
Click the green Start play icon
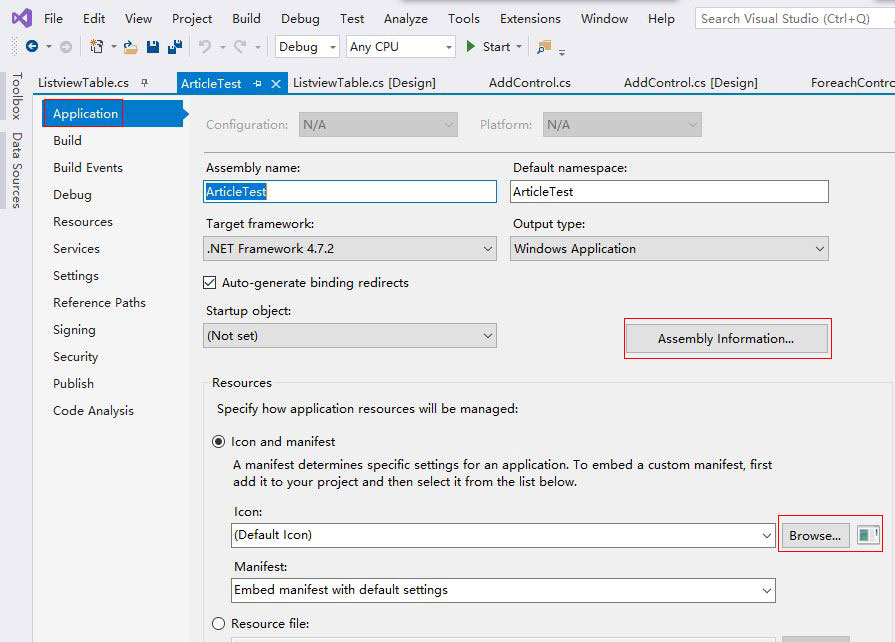(x=470, y=46)
